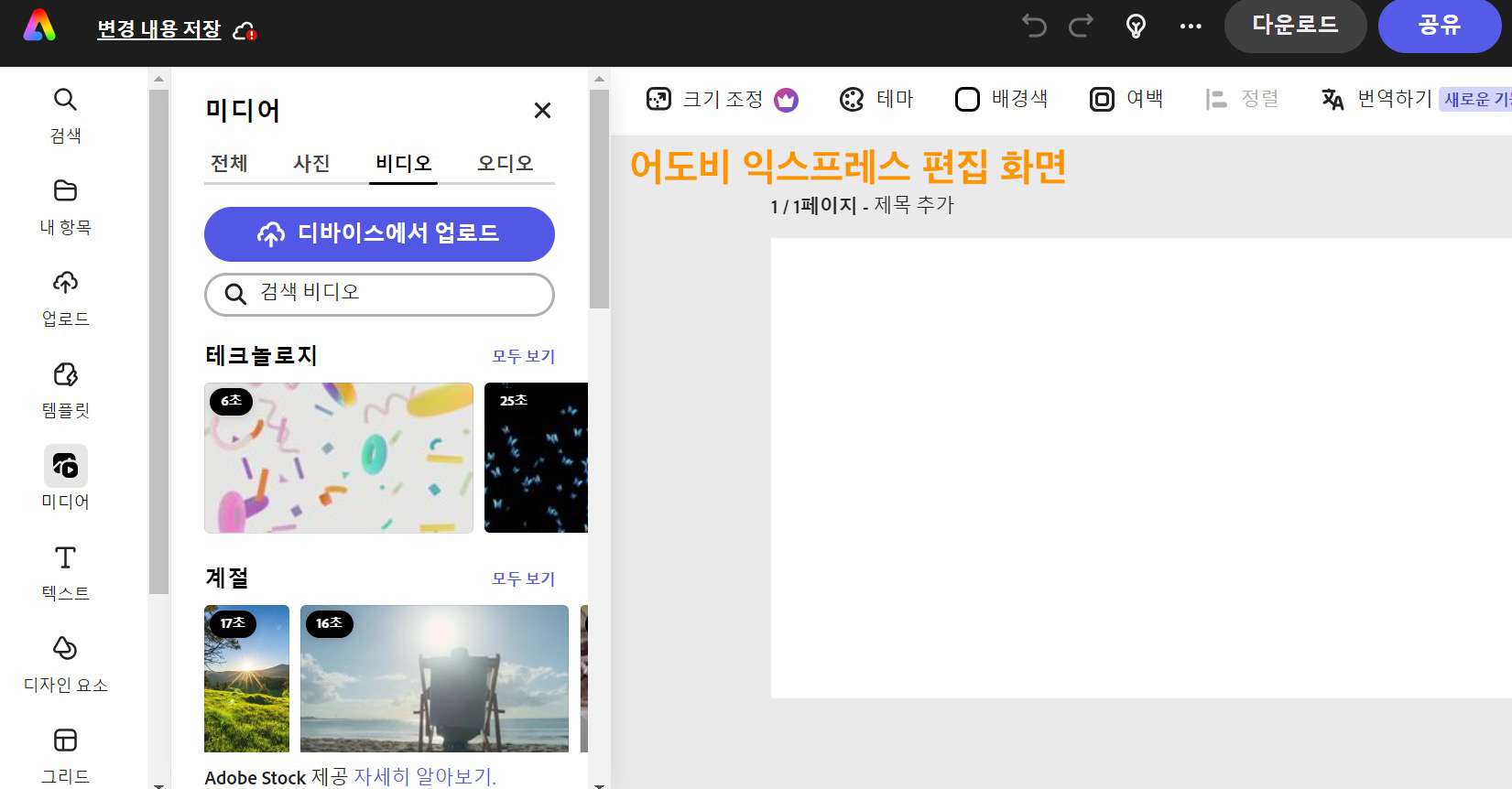Click 여백 margin tool
The width and height of the screenshot is (1512, 789).
1126,99
